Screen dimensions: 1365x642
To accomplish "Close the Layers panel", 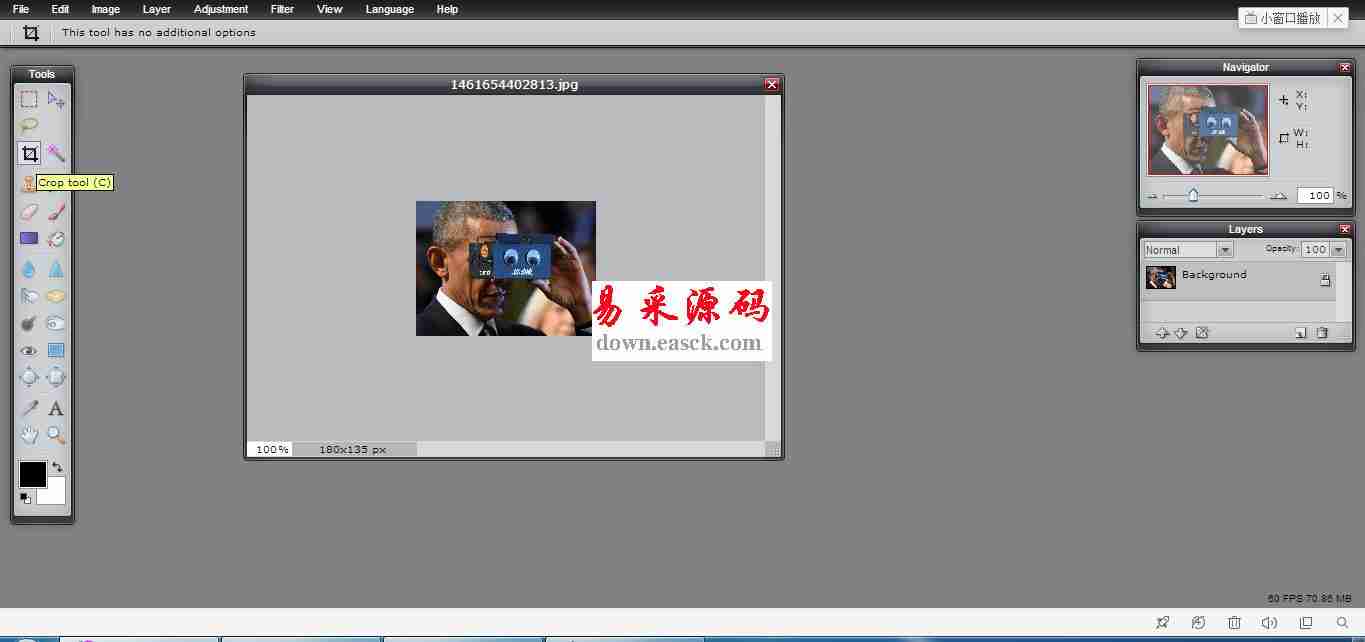I will [1344, 229].
